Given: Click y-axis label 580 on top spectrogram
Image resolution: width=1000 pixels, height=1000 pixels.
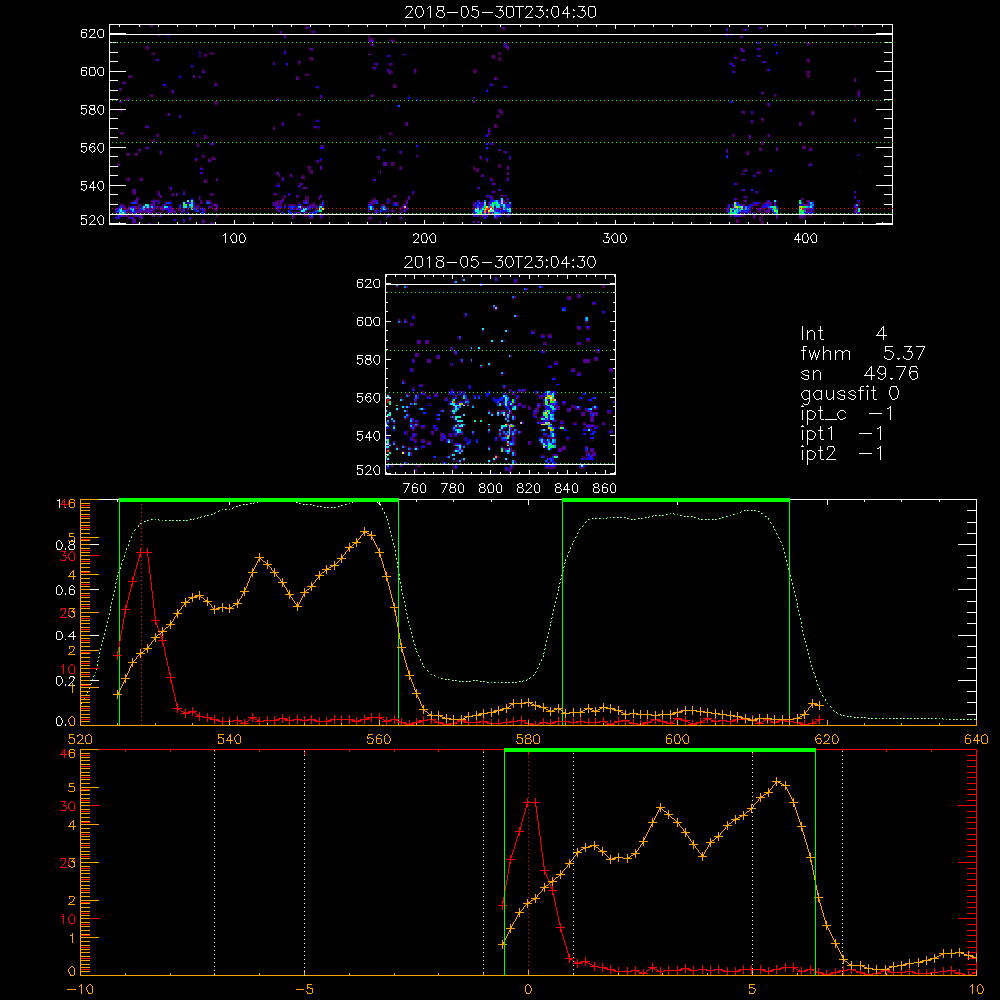Looking at the screenshot, I should tap(92, 110).
